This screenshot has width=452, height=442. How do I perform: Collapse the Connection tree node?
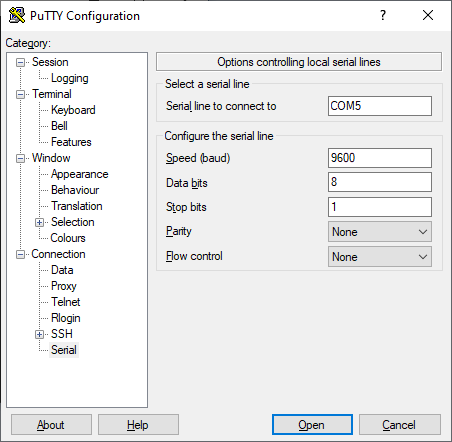[20, 254]
